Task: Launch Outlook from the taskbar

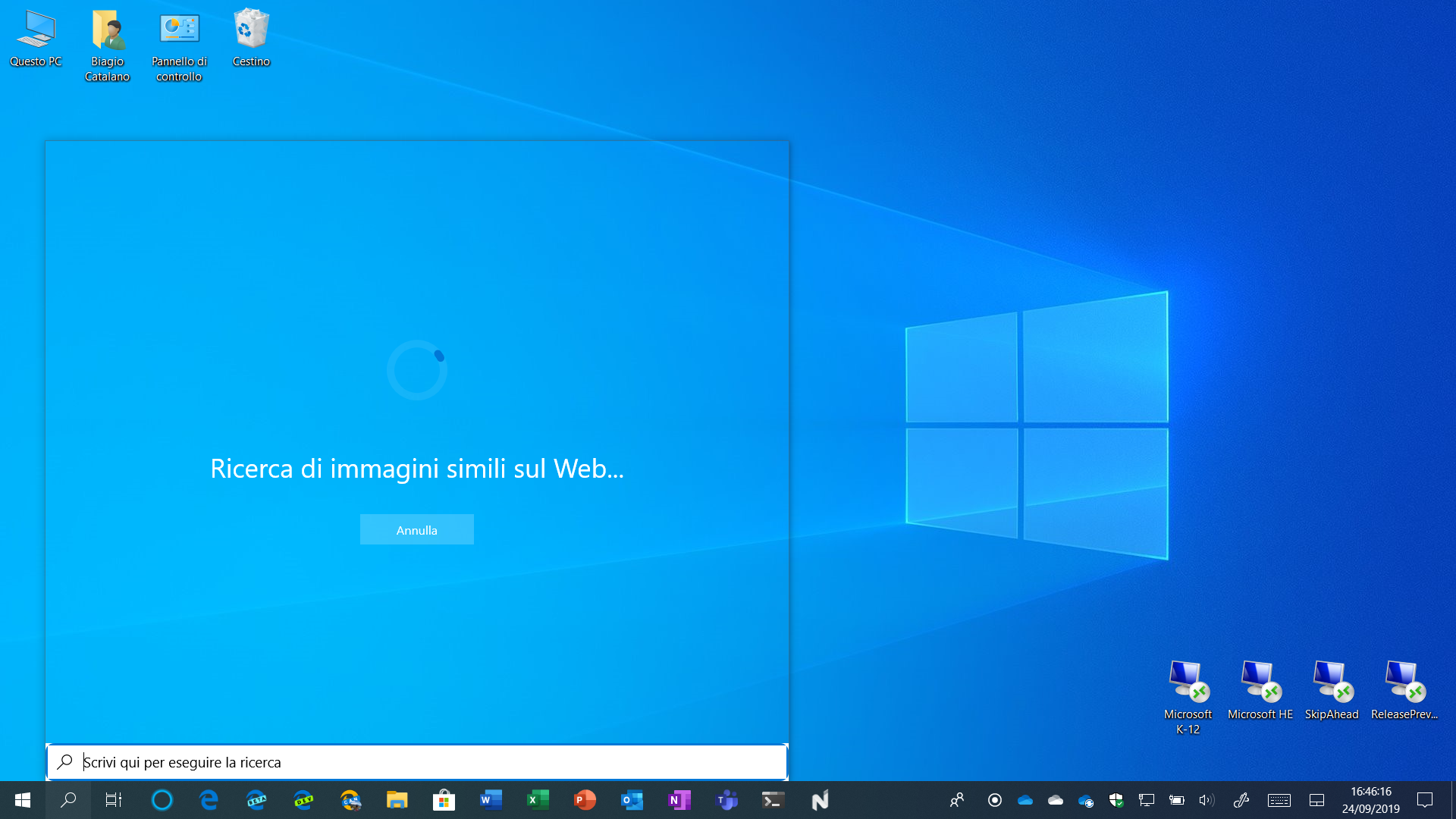Action: click(x=632, y=800)
